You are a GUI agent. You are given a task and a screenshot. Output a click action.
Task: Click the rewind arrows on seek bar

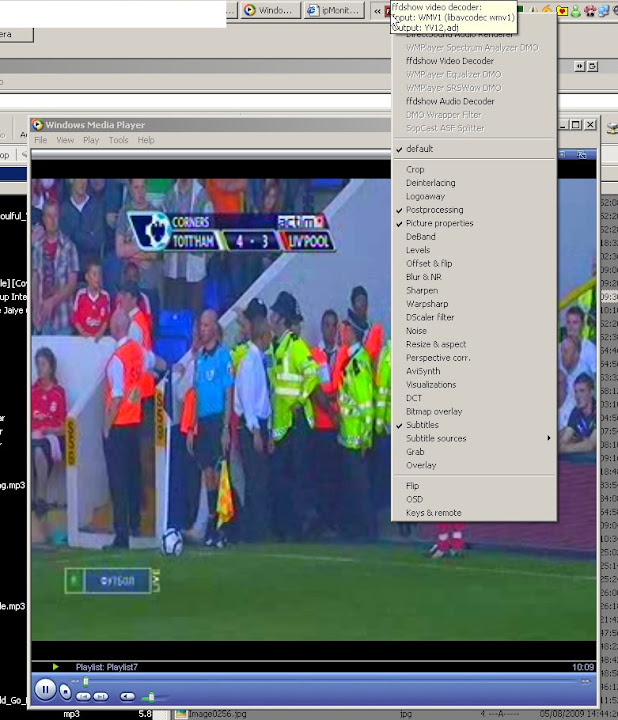pyautogui.click(x=75, y=681)
